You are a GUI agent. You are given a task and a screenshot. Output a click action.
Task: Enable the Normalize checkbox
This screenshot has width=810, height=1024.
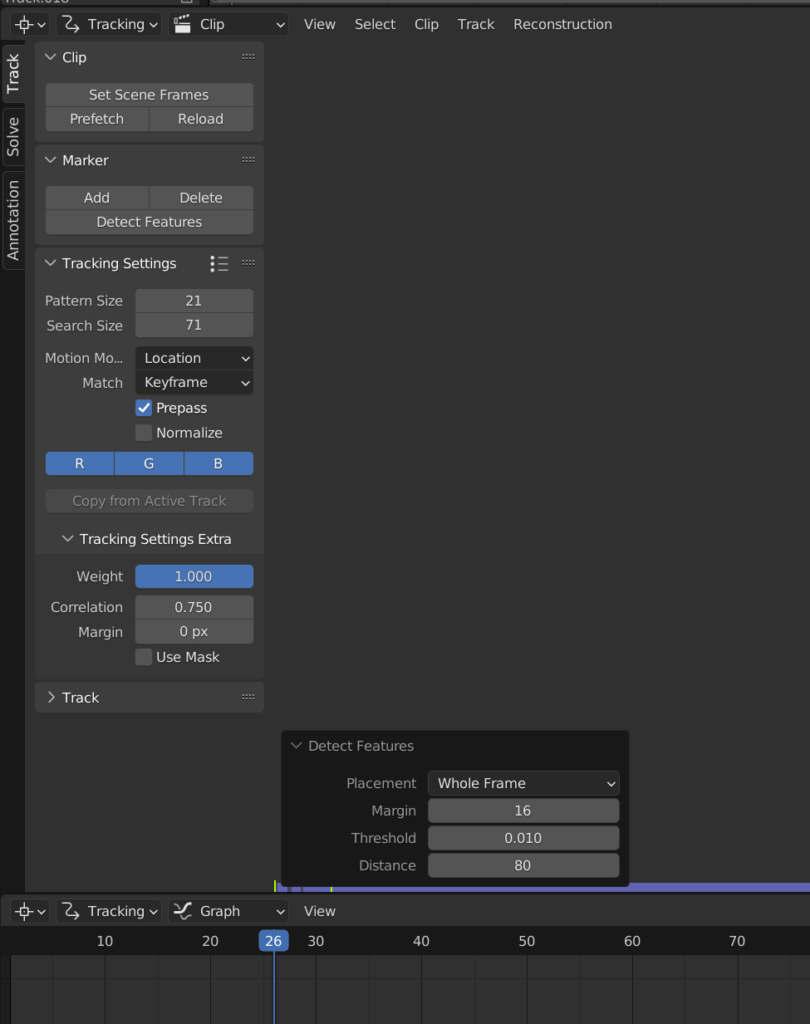tap(144, 433)
